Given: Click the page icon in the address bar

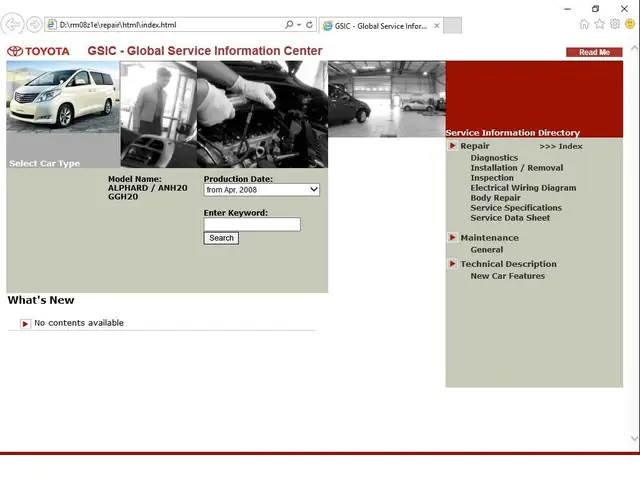Looking at the screenshot, I should [x=52, y=24].
